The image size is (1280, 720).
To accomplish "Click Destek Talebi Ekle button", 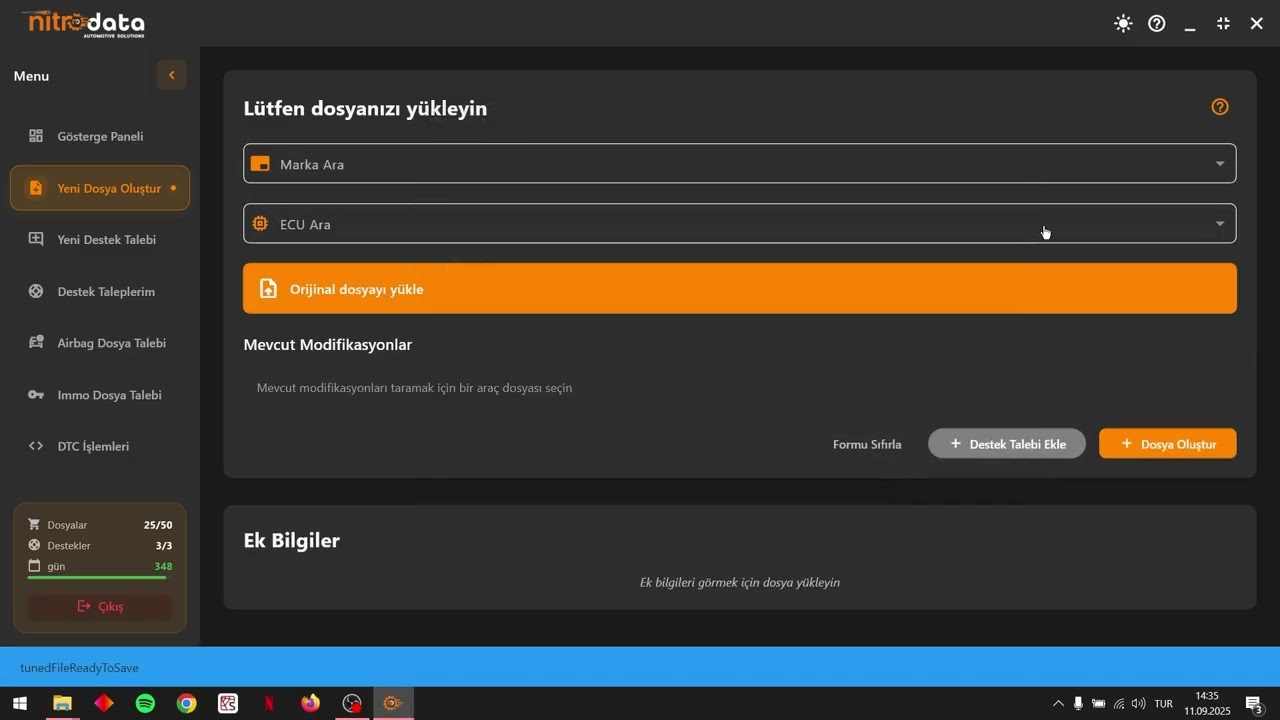I will coord(1007,444).
